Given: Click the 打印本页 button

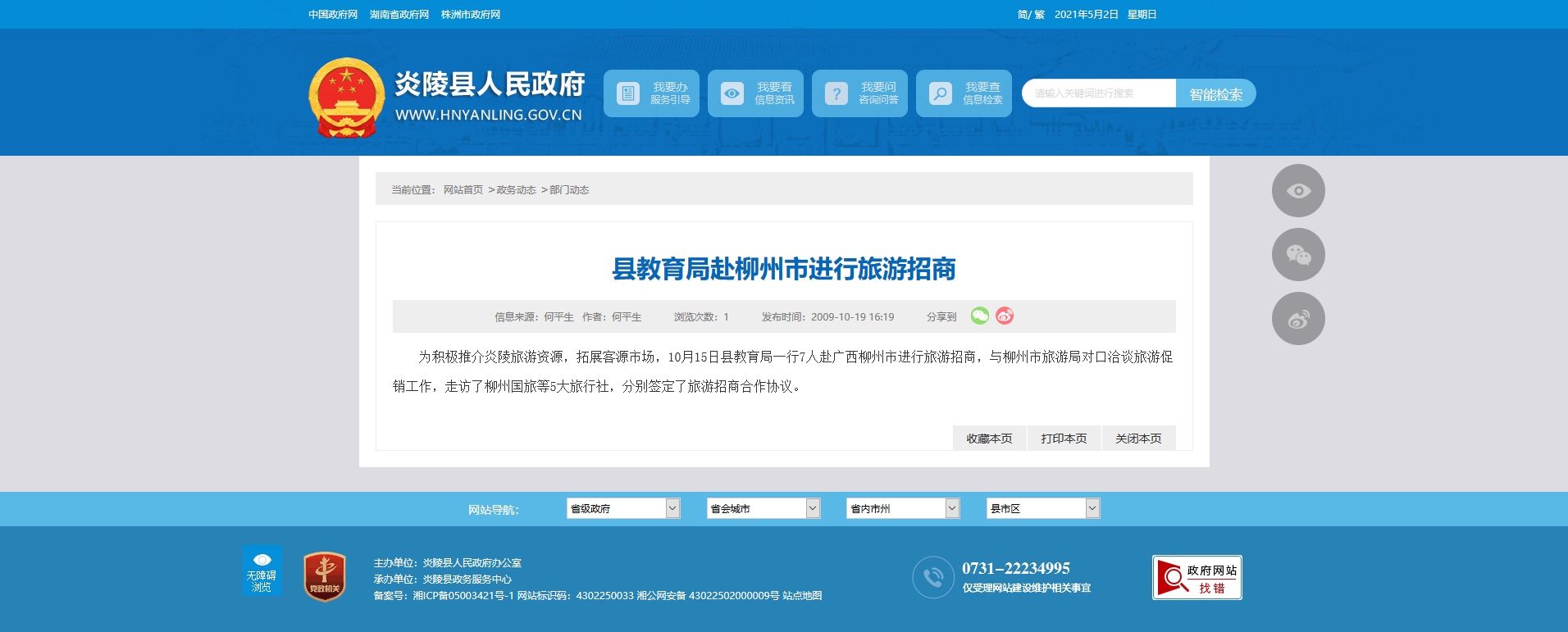Looking at the screenshot, I should click(x=1064, y=439).
